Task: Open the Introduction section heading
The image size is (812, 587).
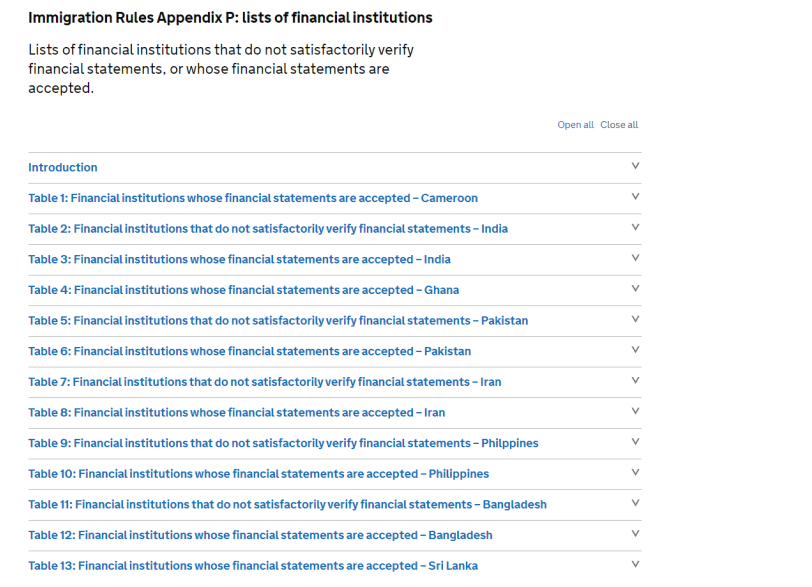Action: click(x=63, y=168)
